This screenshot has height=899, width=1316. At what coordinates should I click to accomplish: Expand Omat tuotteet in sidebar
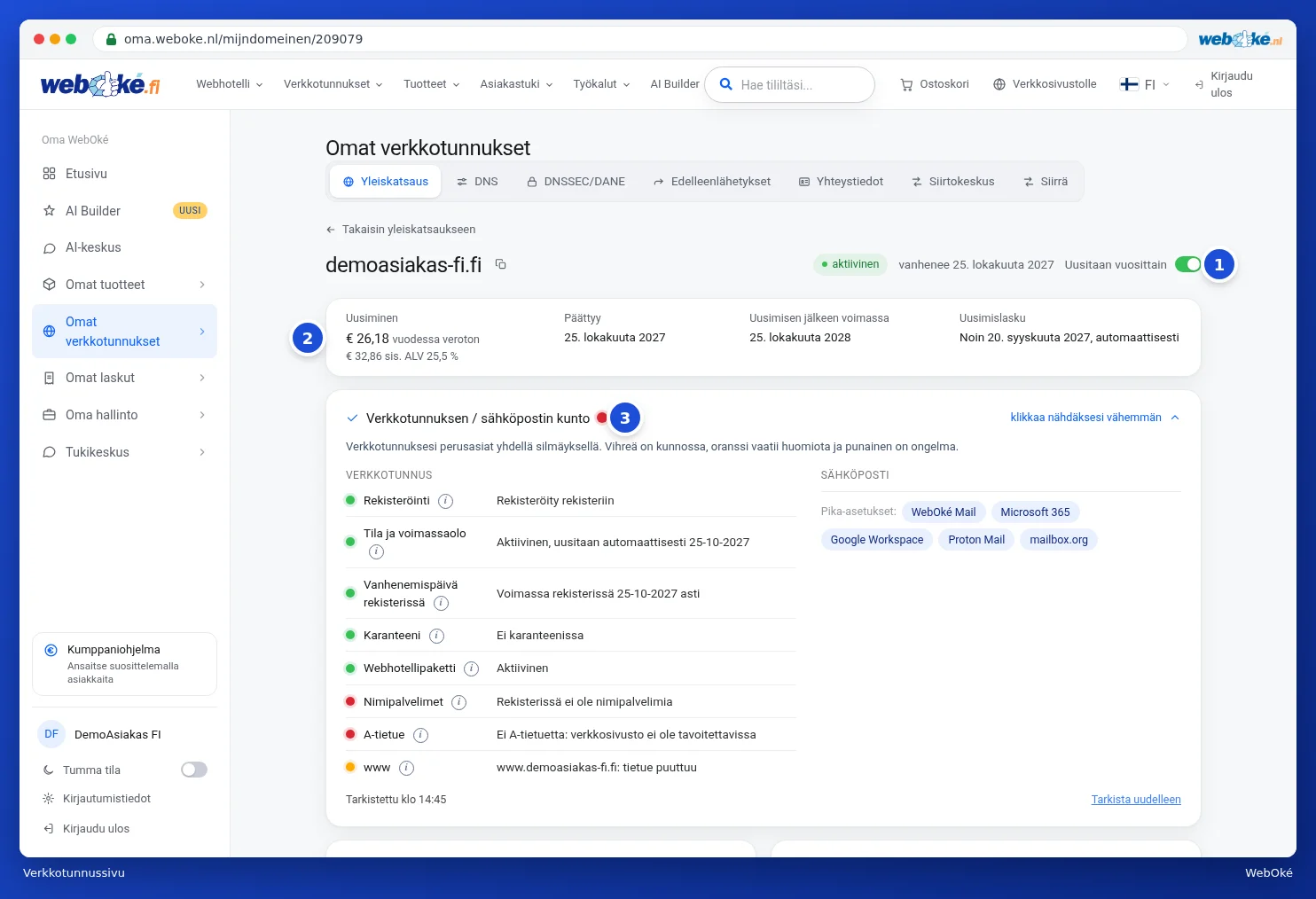click(x=124, y=285)
